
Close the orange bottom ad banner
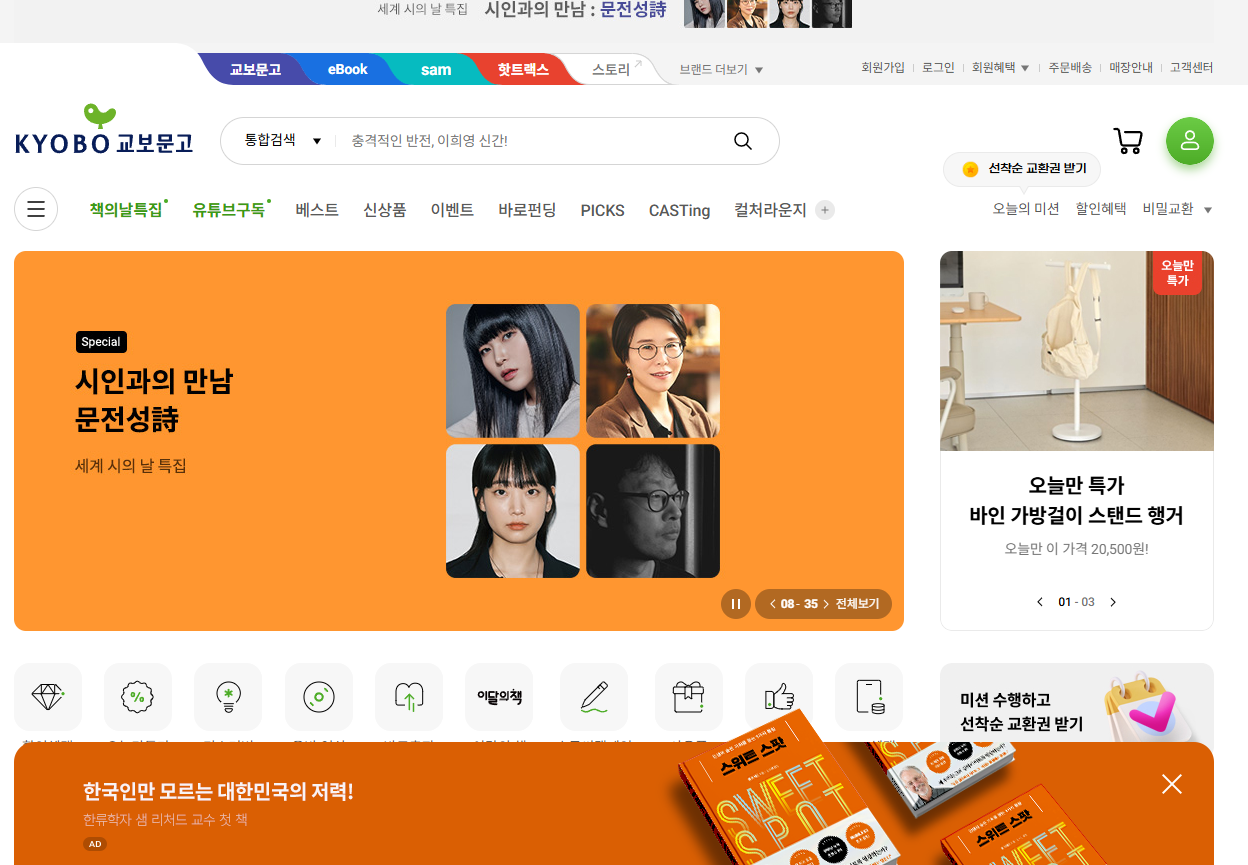tap(1172, 784)
